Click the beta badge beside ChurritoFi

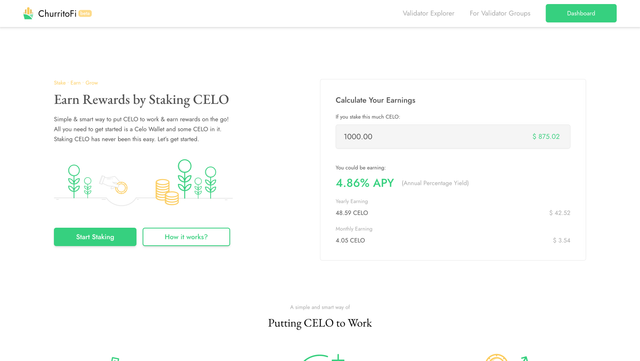pyautogui.click(x=85, y=13)
